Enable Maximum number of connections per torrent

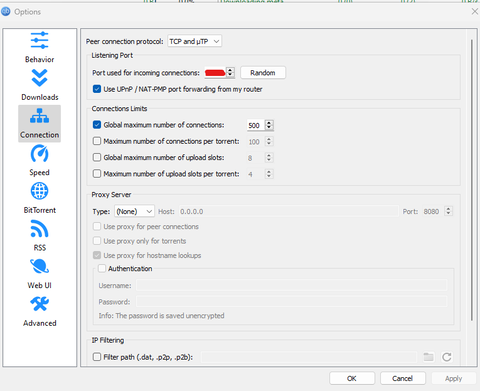pos(97,141)
